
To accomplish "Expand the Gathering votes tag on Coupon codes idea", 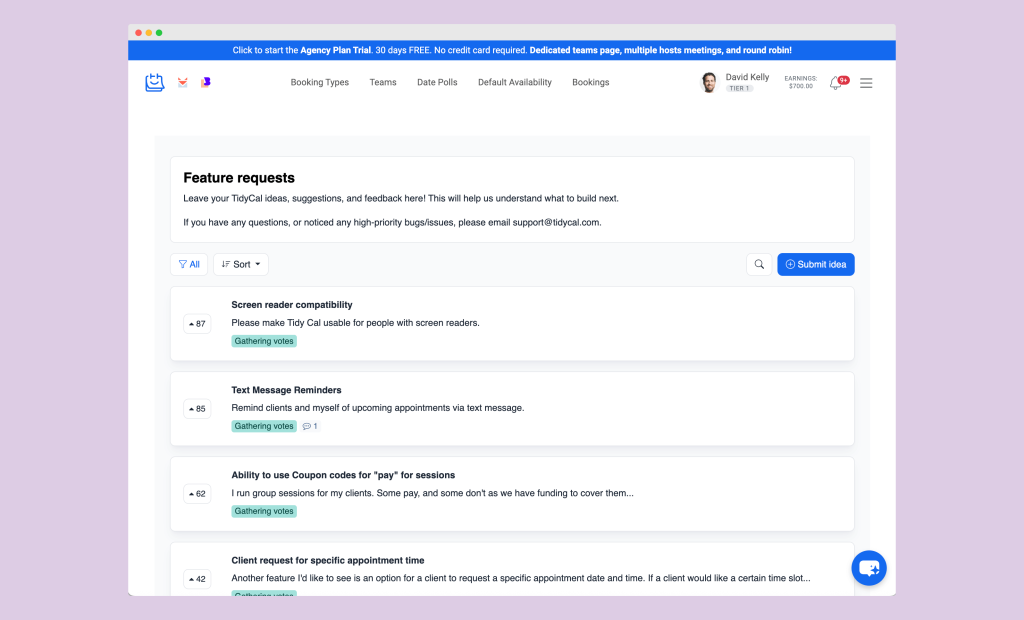I will pyautogui.click(x=263, y=511).
